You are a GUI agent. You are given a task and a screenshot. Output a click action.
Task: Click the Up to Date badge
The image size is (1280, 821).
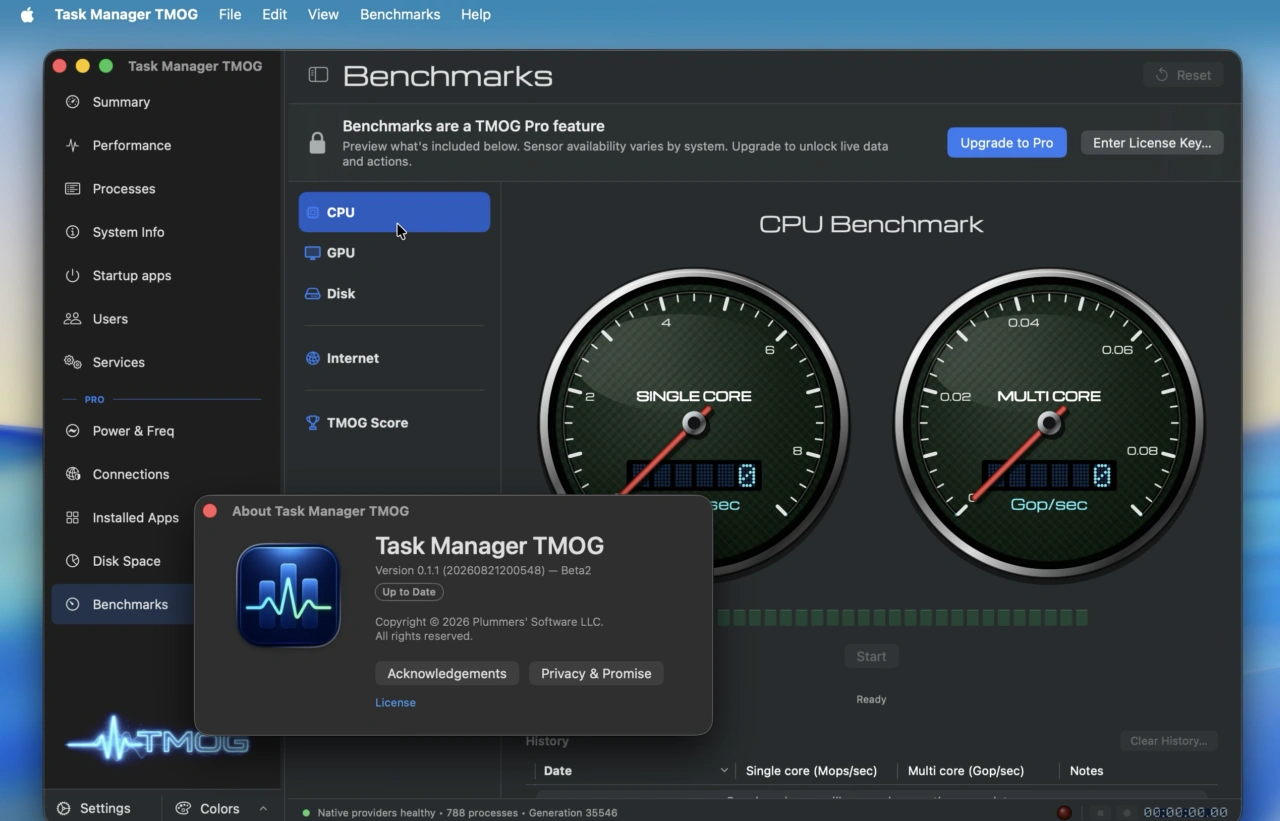(x=409, y=592)
